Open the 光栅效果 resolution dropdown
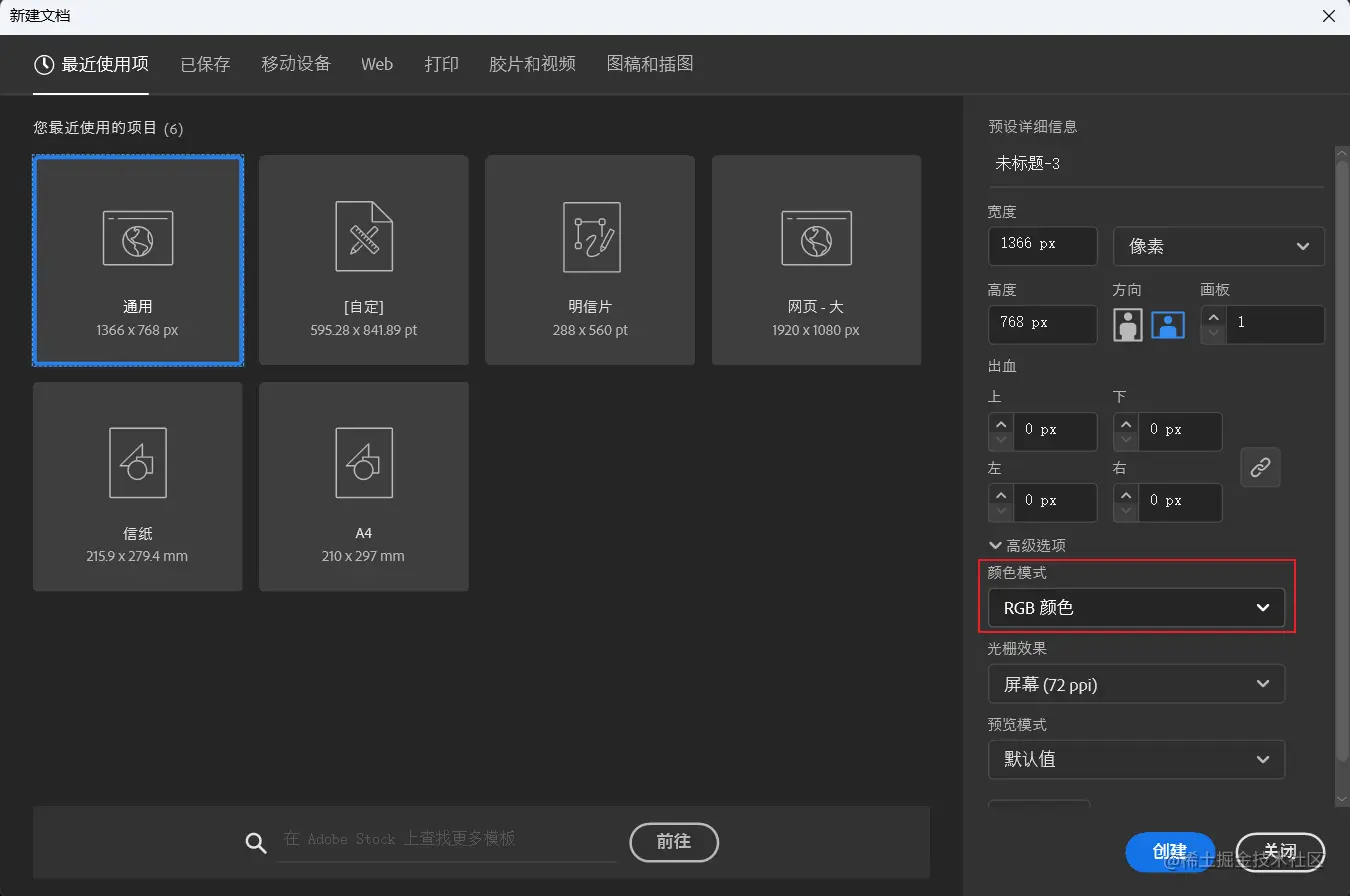The image size is (1350, 896). [x=1136, y=684]
